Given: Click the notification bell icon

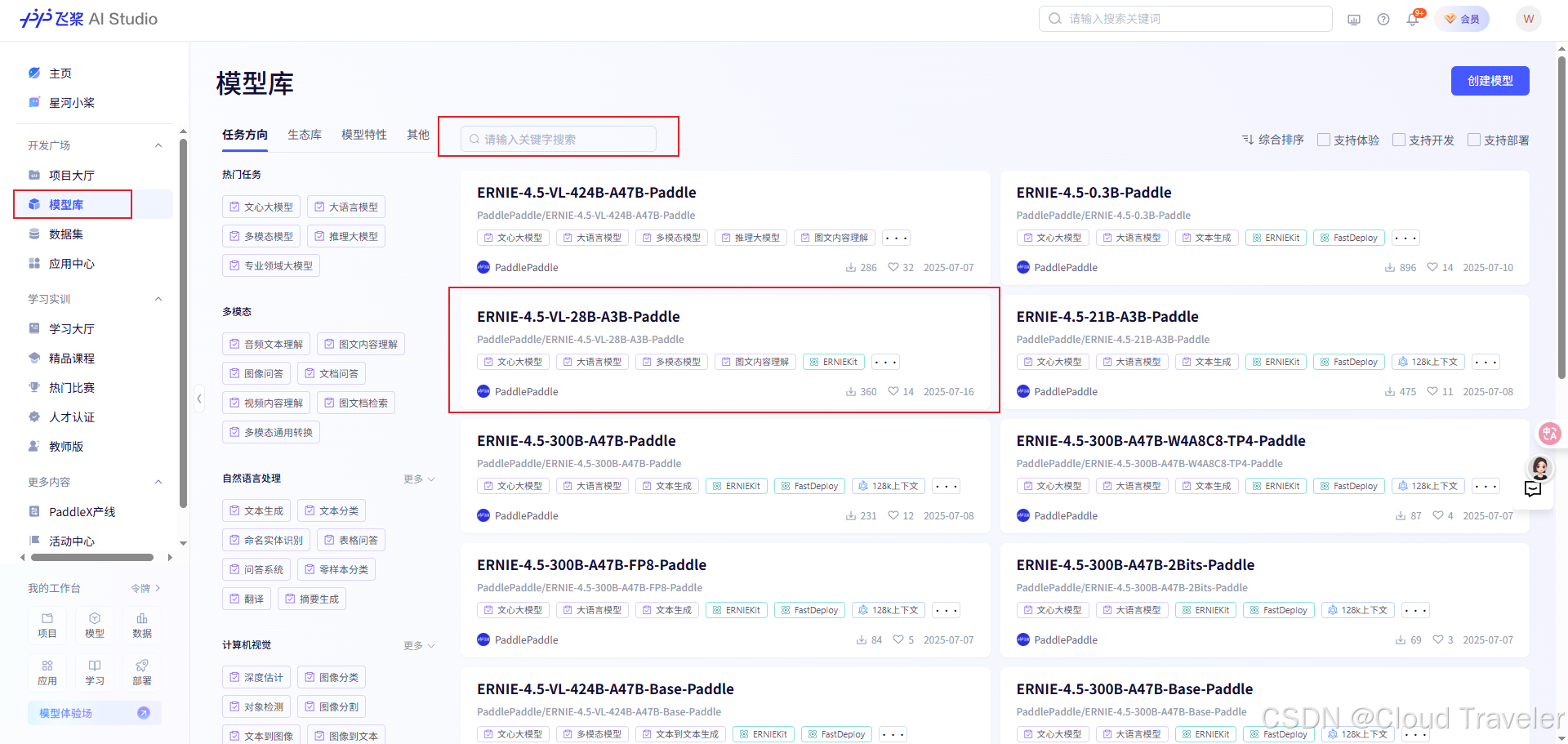Looking at the screenshot, I should point(1413,19).
